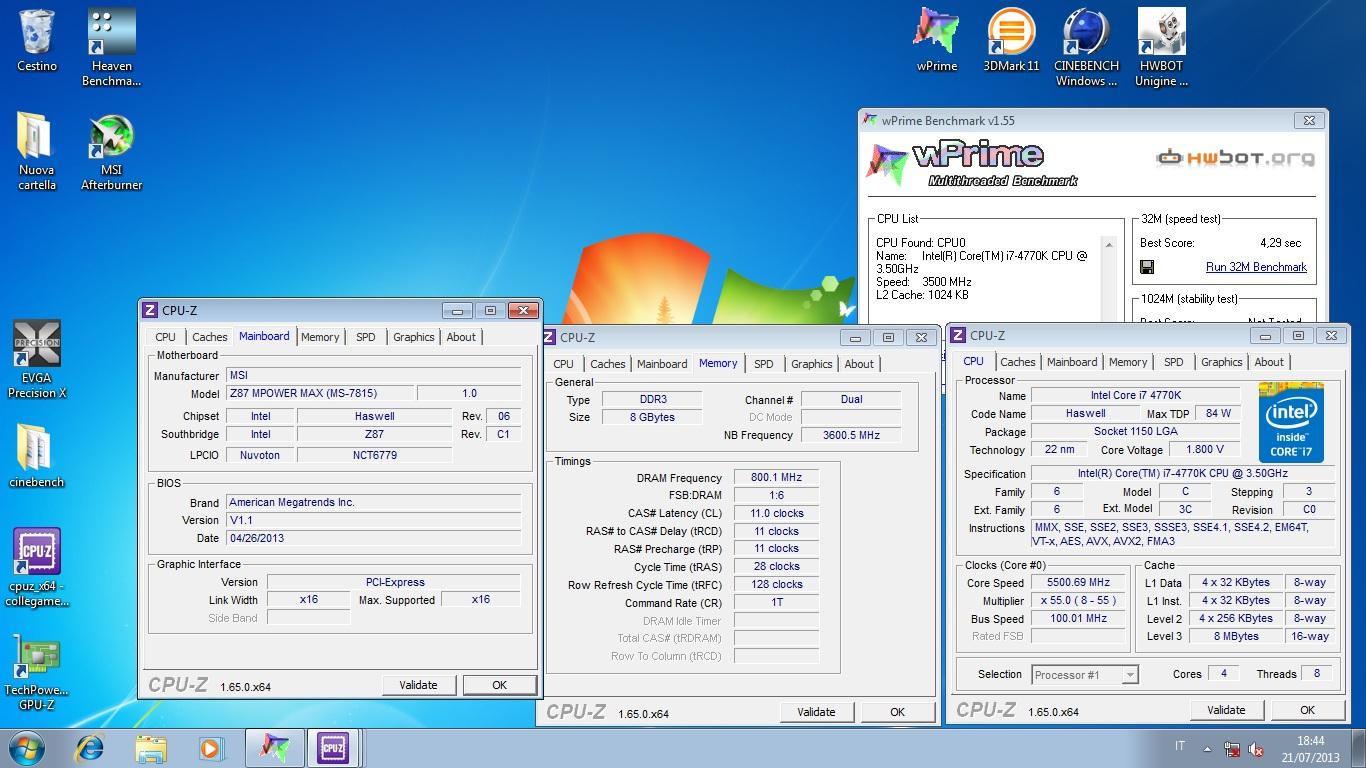Screen dimensions: 1366x768
Task: Launch CINEBENCH Windows shortcut
Action: tap(1086, 47)
